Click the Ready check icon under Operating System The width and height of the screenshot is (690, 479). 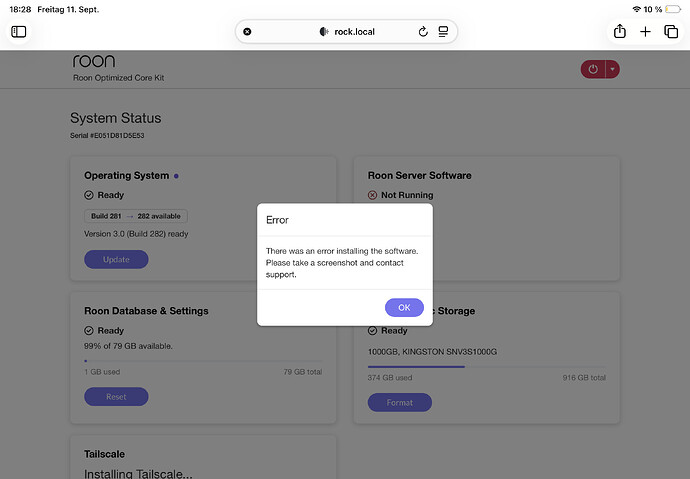click(89, 195)
